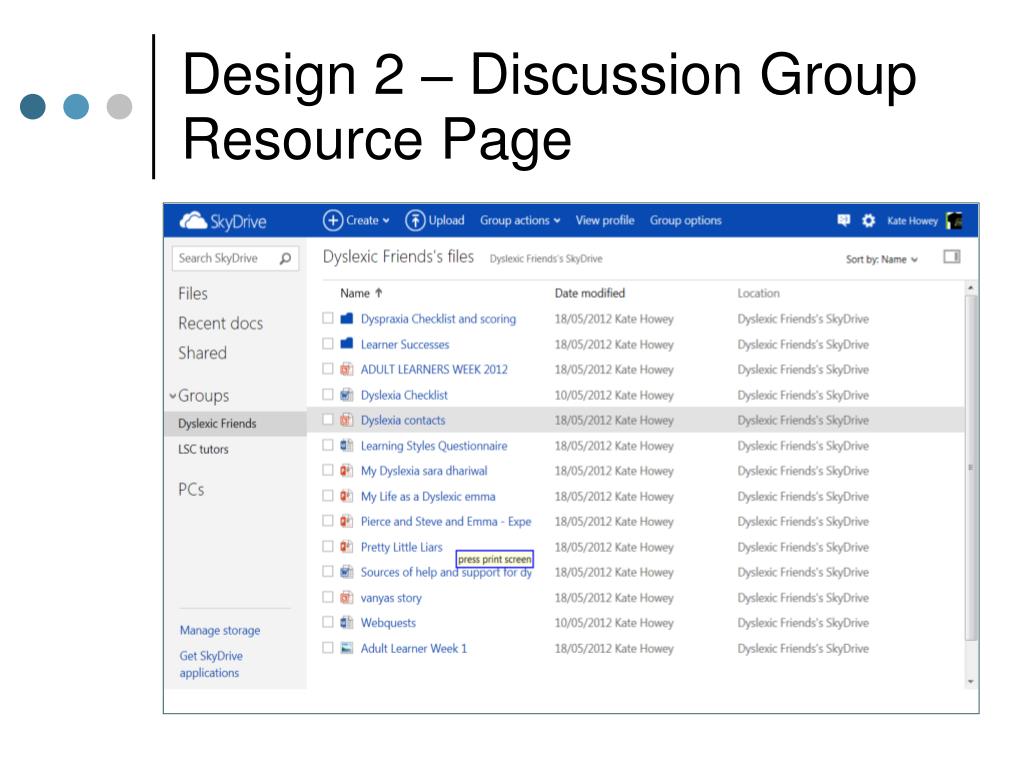This screenshot has height=768, width=1024.
Task: Click My Life as a Dyslexic icon
Action: [x=347, y=496]
